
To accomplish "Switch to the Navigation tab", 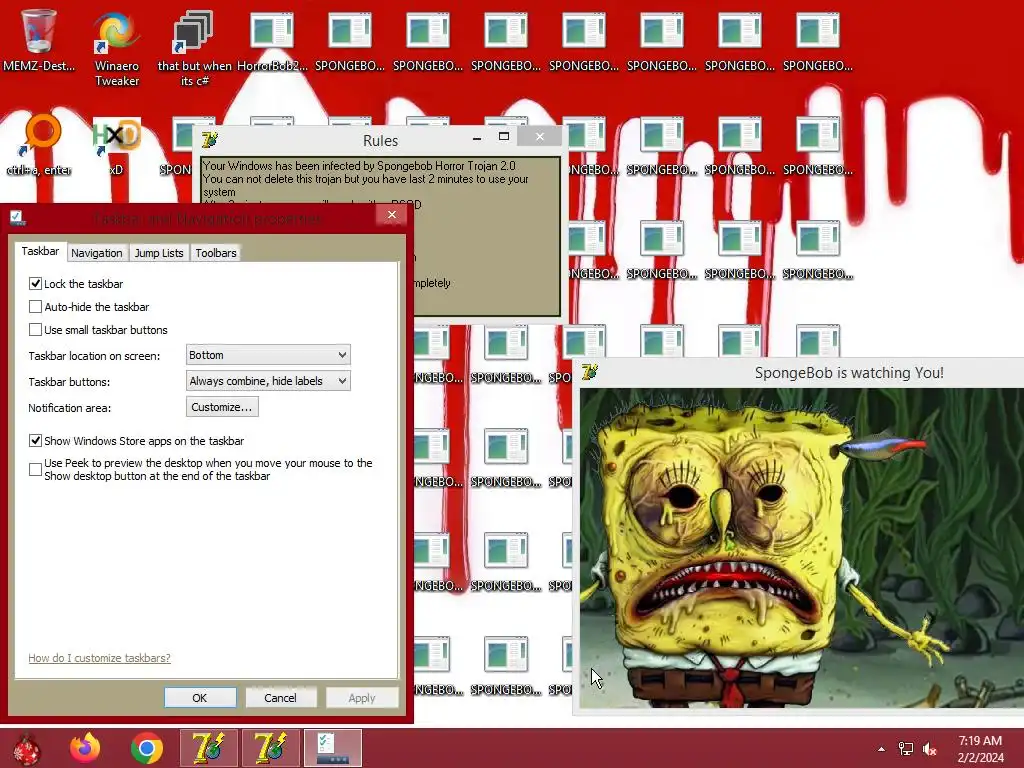I will [97, 253].
